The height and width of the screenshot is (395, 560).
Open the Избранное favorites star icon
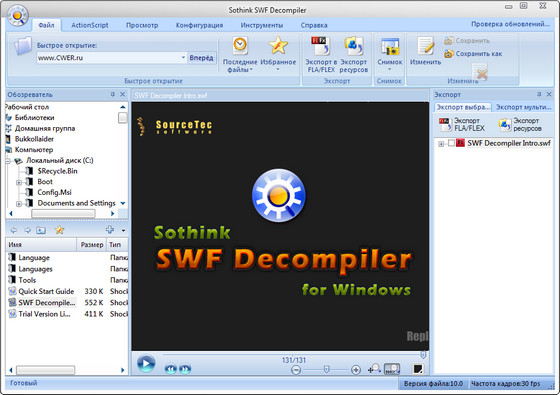coord(278,45)
